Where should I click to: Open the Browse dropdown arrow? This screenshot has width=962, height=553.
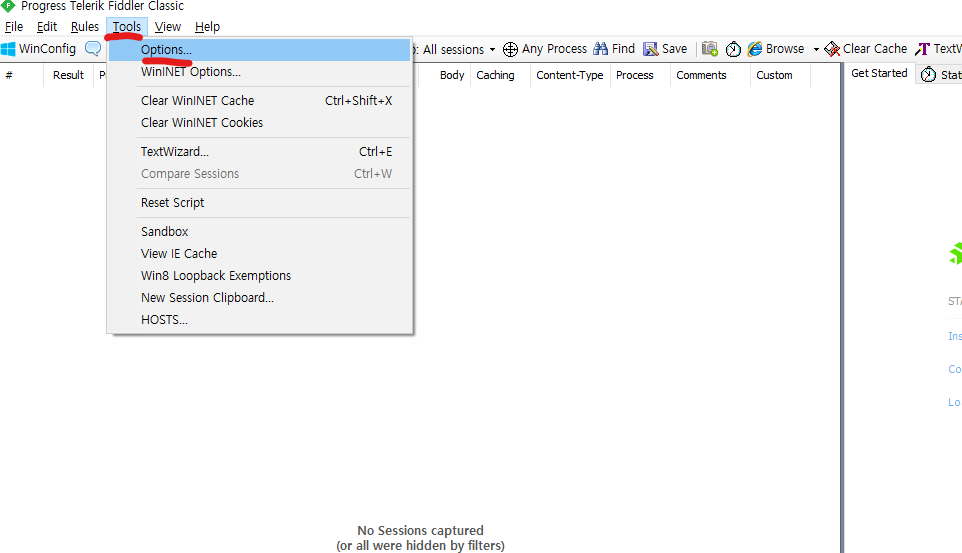pyautogui.click(x=816, y=49)
